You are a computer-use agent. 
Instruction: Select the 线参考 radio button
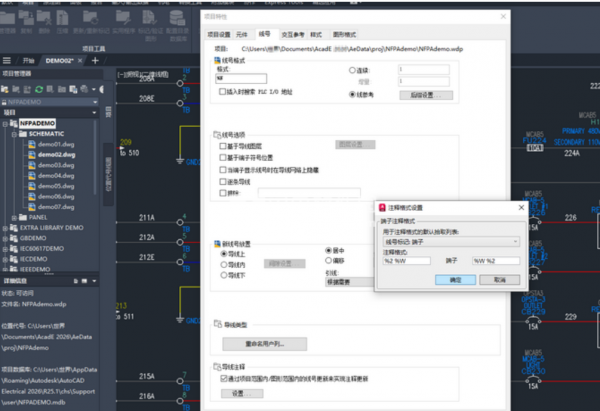352,95
